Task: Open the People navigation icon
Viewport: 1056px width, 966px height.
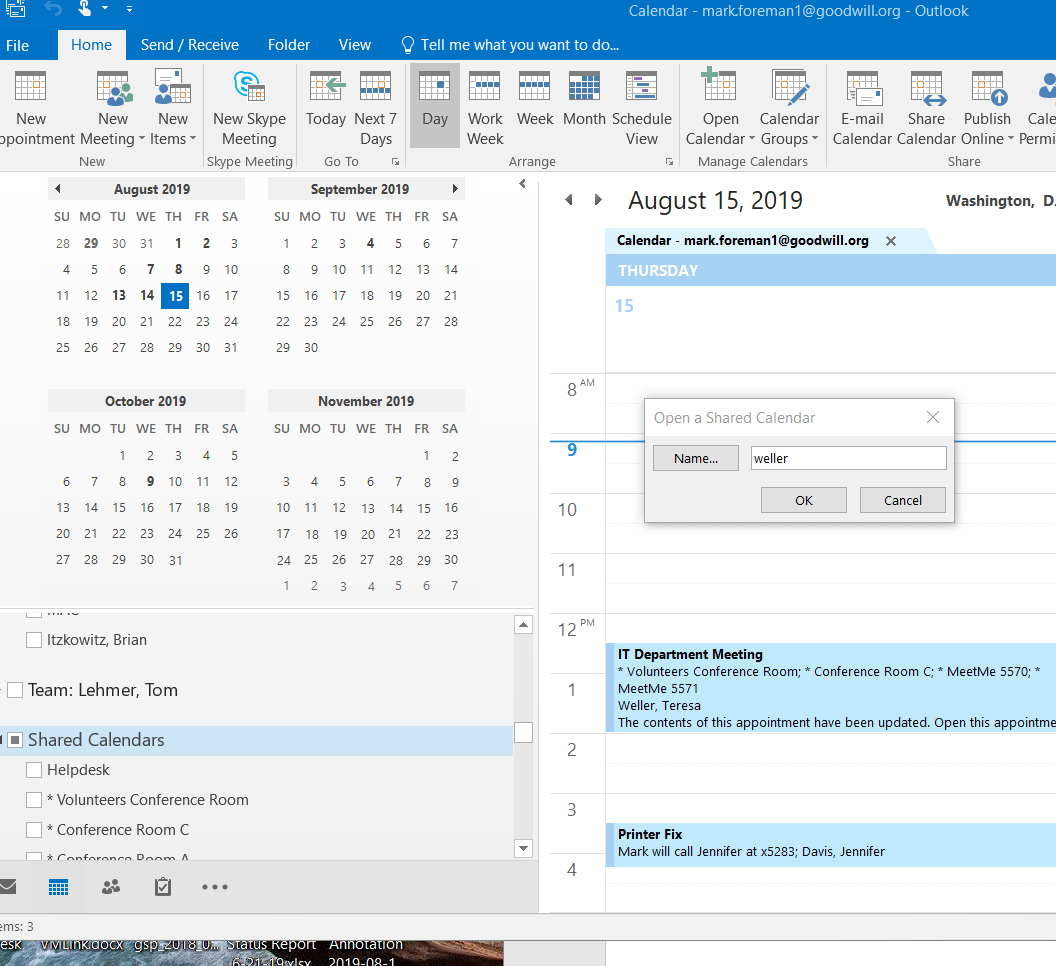Action: click(111, 887)
